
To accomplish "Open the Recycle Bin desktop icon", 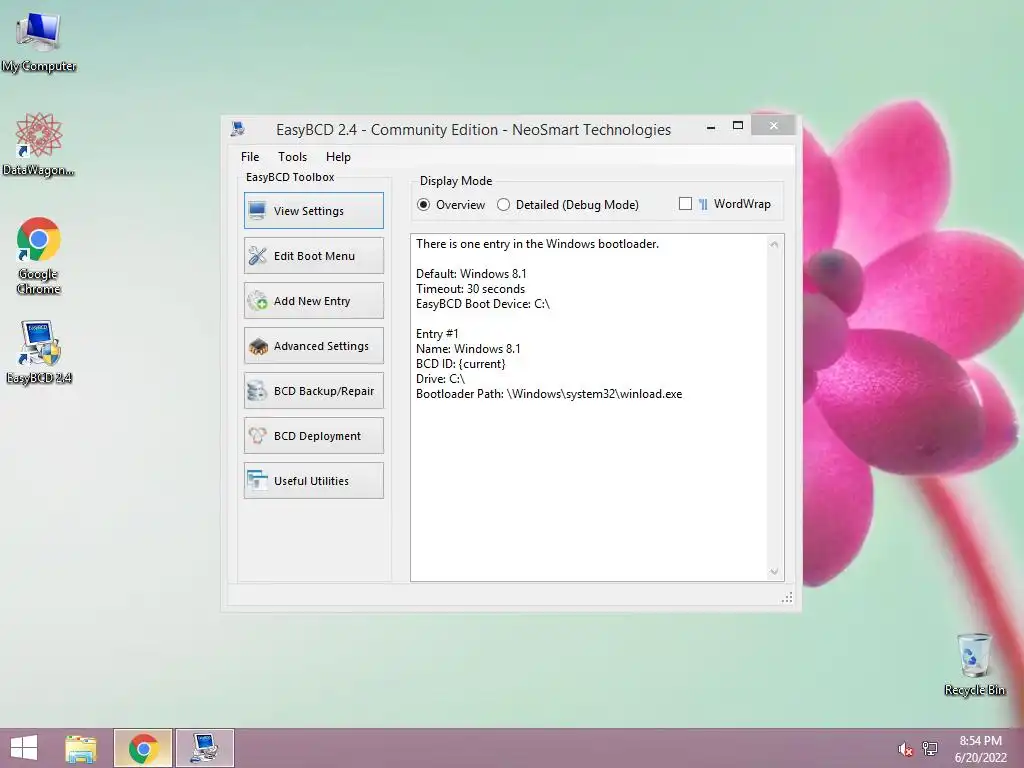I will [x=974, y=664].
